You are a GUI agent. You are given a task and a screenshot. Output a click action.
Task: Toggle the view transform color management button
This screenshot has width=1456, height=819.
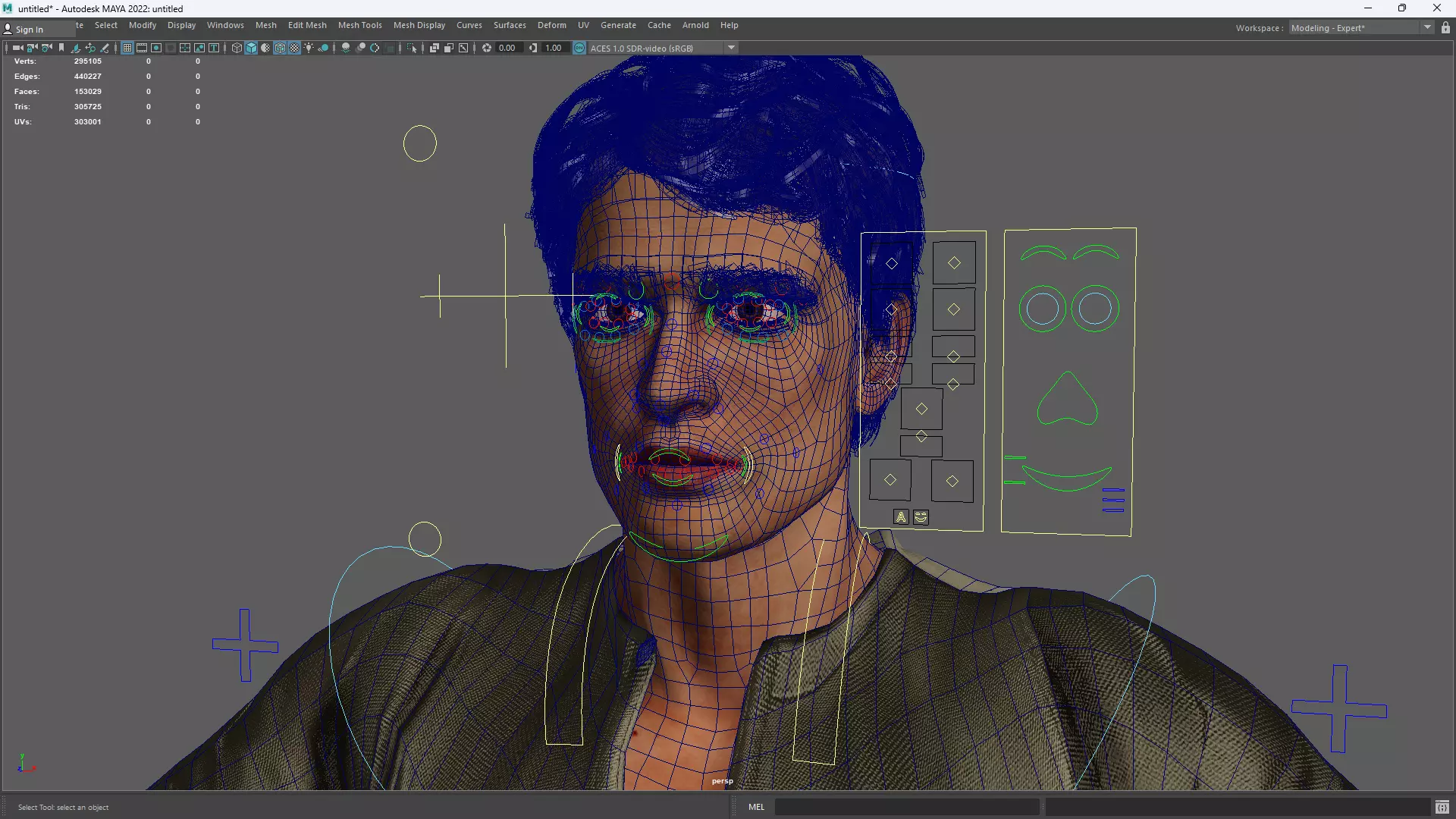click(x=579, y=48)
